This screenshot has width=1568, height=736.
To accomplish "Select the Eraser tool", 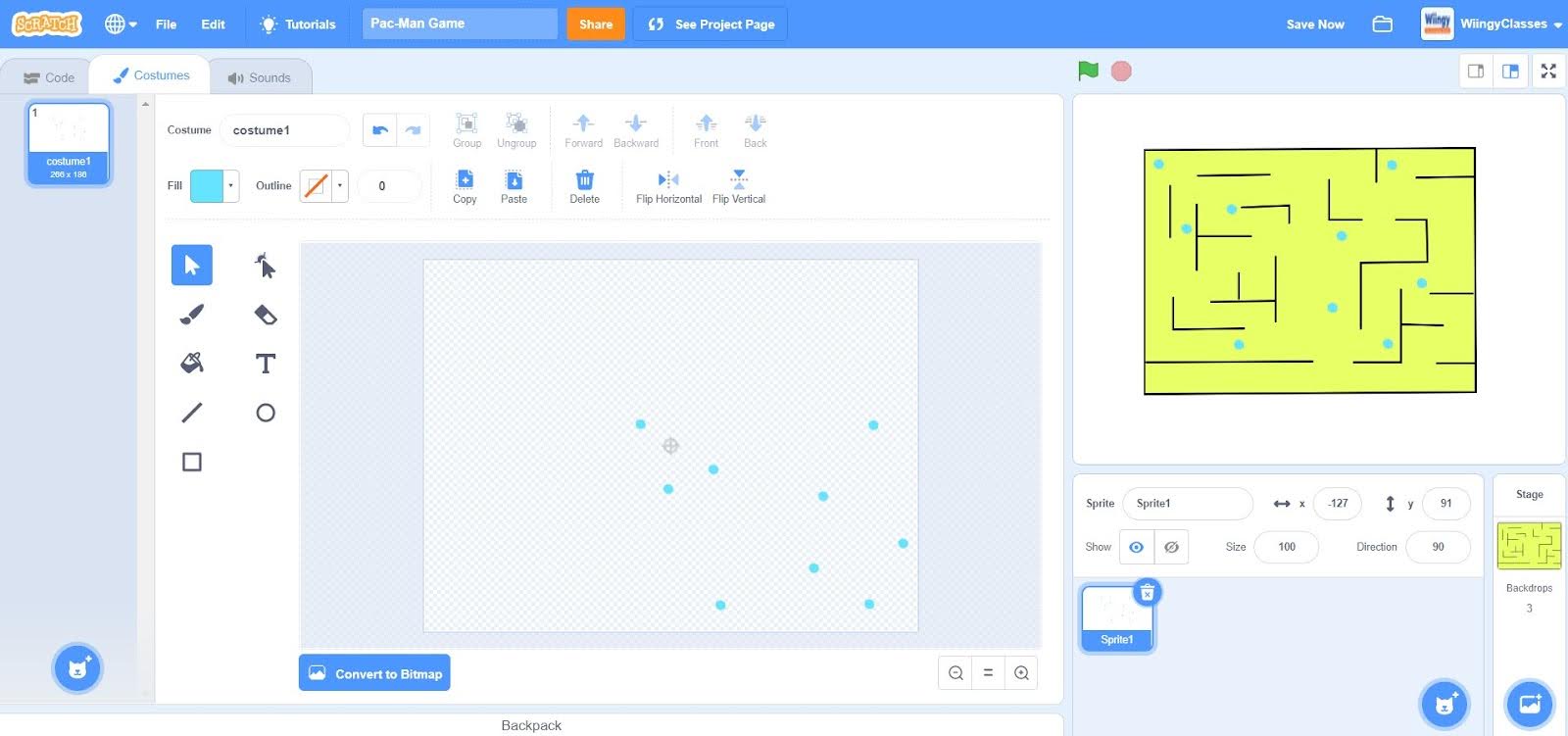I will pyautogui.click(x=266, y=315).
